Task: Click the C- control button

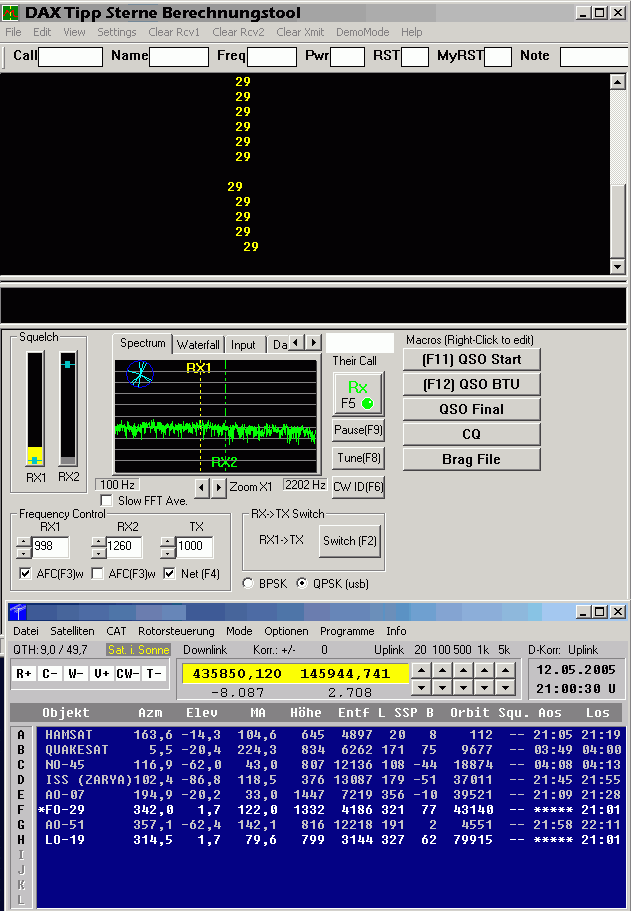Action: [49, 674]
